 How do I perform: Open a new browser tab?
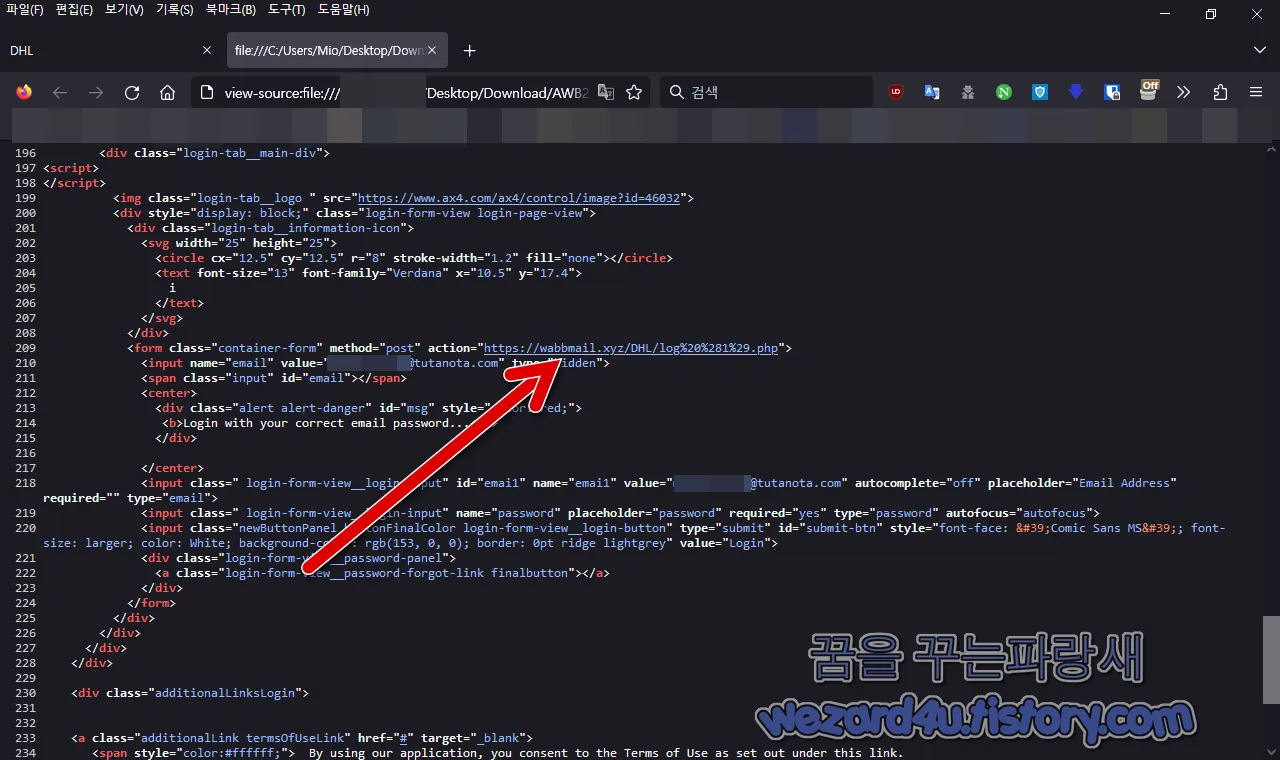coord(470,50)
